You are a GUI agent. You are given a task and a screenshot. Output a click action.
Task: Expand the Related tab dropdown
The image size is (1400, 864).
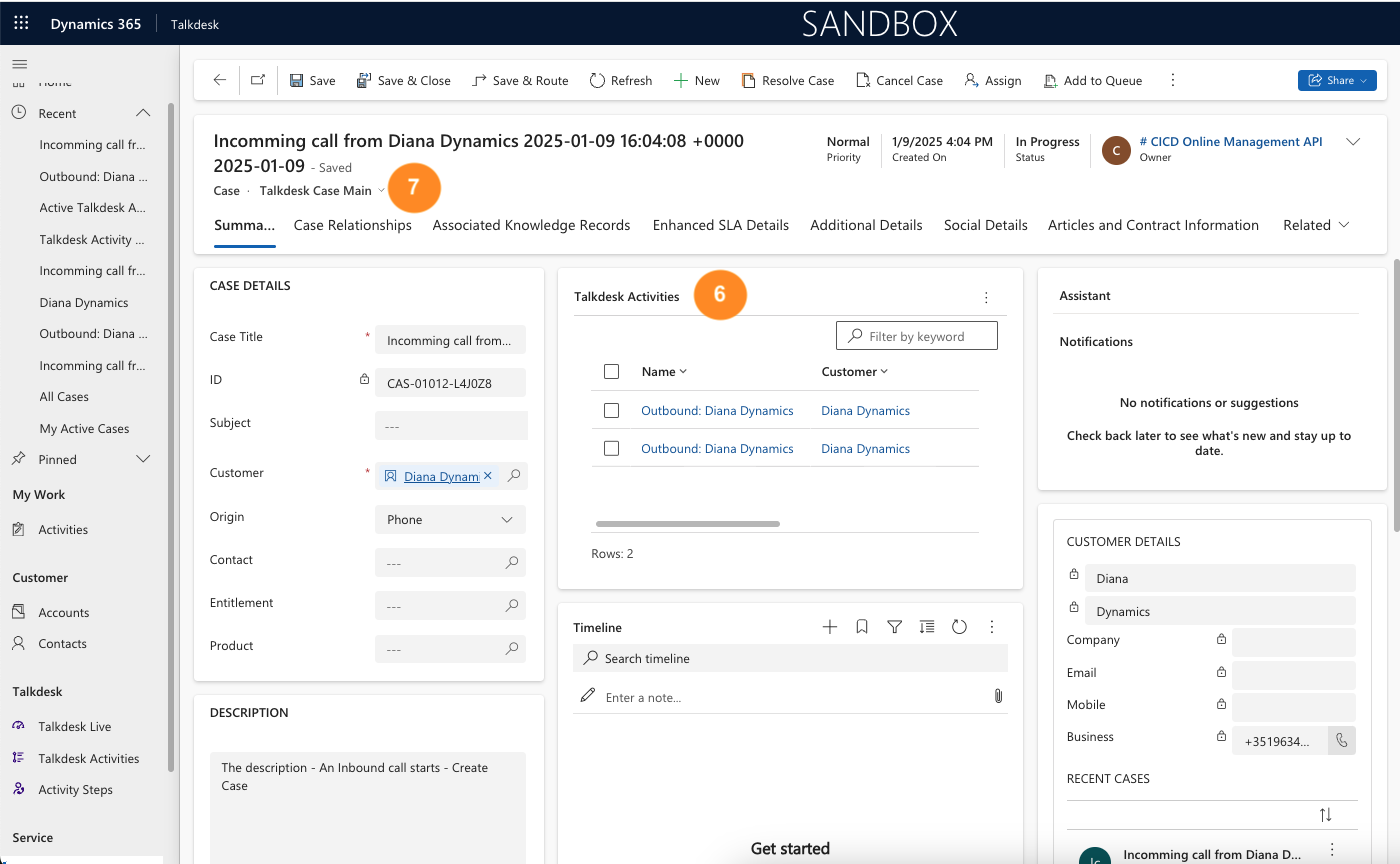click(1316, 225)
